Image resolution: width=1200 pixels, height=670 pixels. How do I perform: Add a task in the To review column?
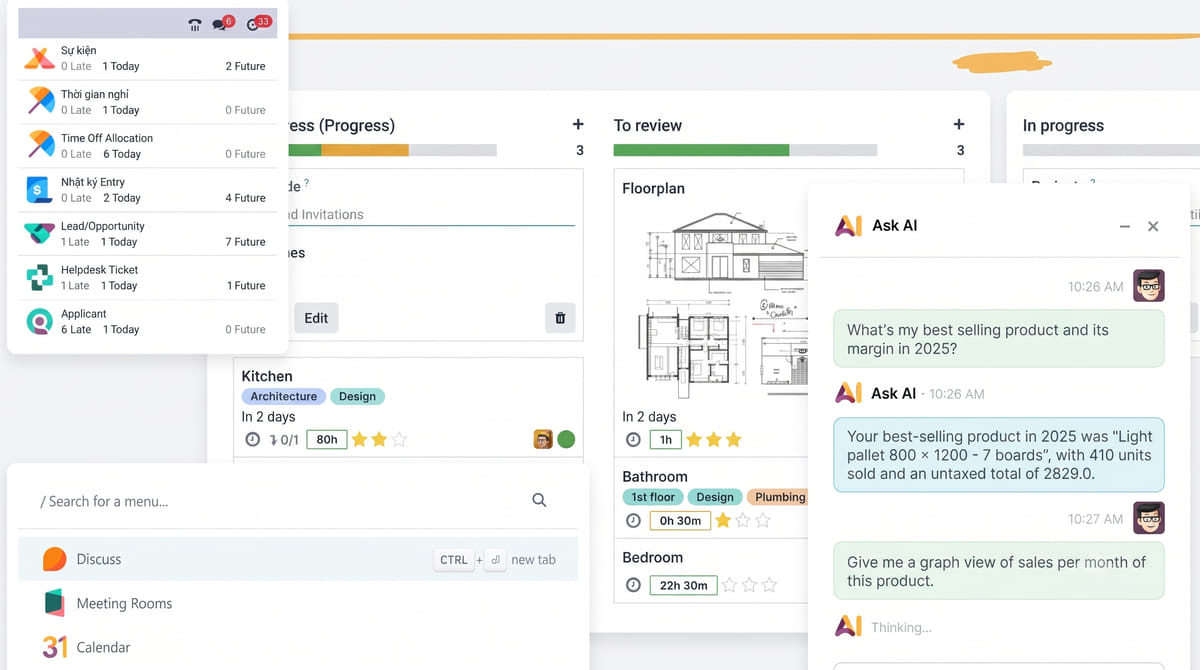(959, 124)
